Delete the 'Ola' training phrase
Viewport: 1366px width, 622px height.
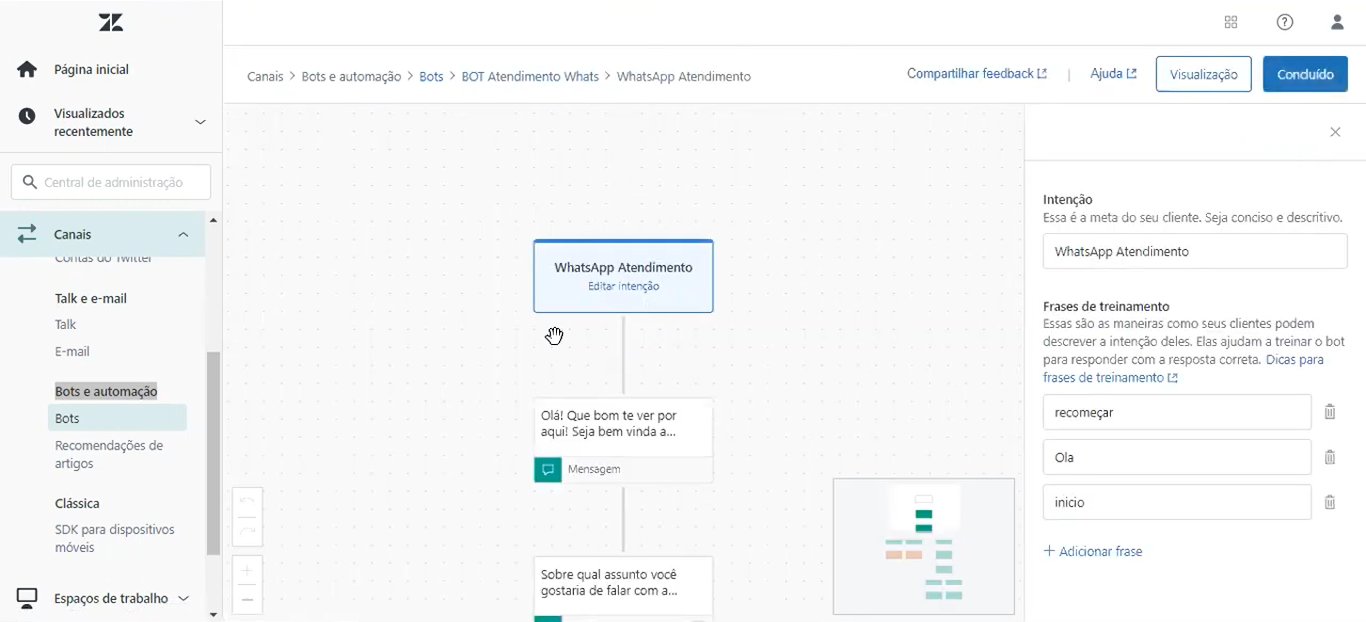coord(1330,457)
